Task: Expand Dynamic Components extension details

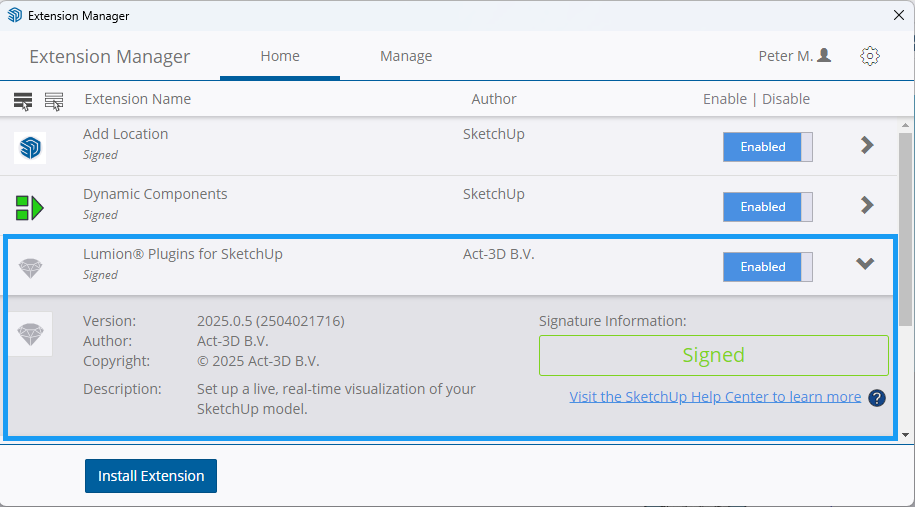Action: (866, 206)
